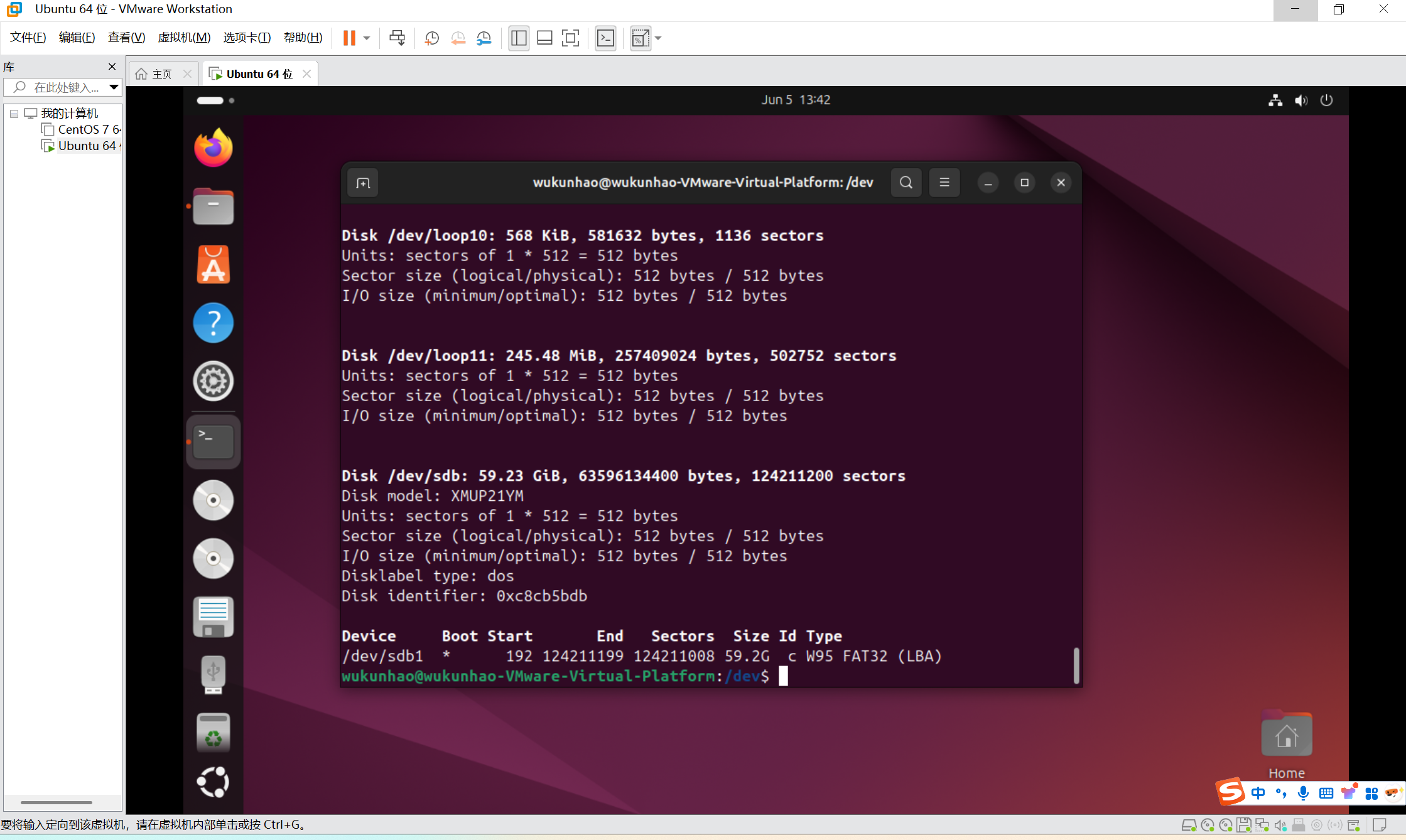Collapse the 我的计算机 tree node
Image resolution: width=1406 pixels, height=840 pixels.
pos(14,114)
